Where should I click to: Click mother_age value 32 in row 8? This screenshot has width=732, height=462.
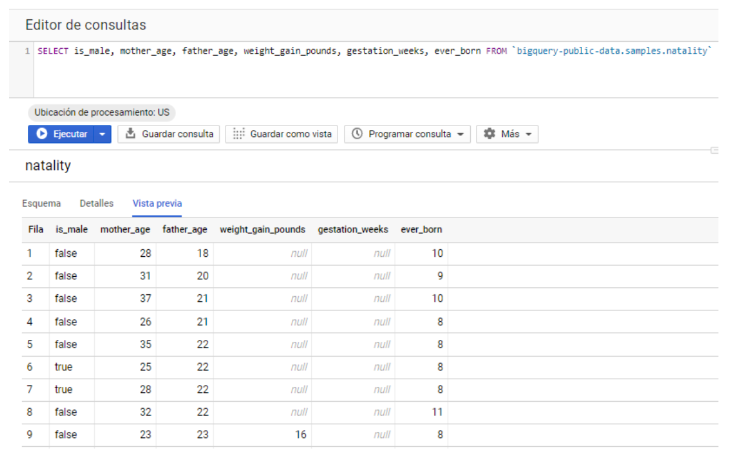(146, 412)
